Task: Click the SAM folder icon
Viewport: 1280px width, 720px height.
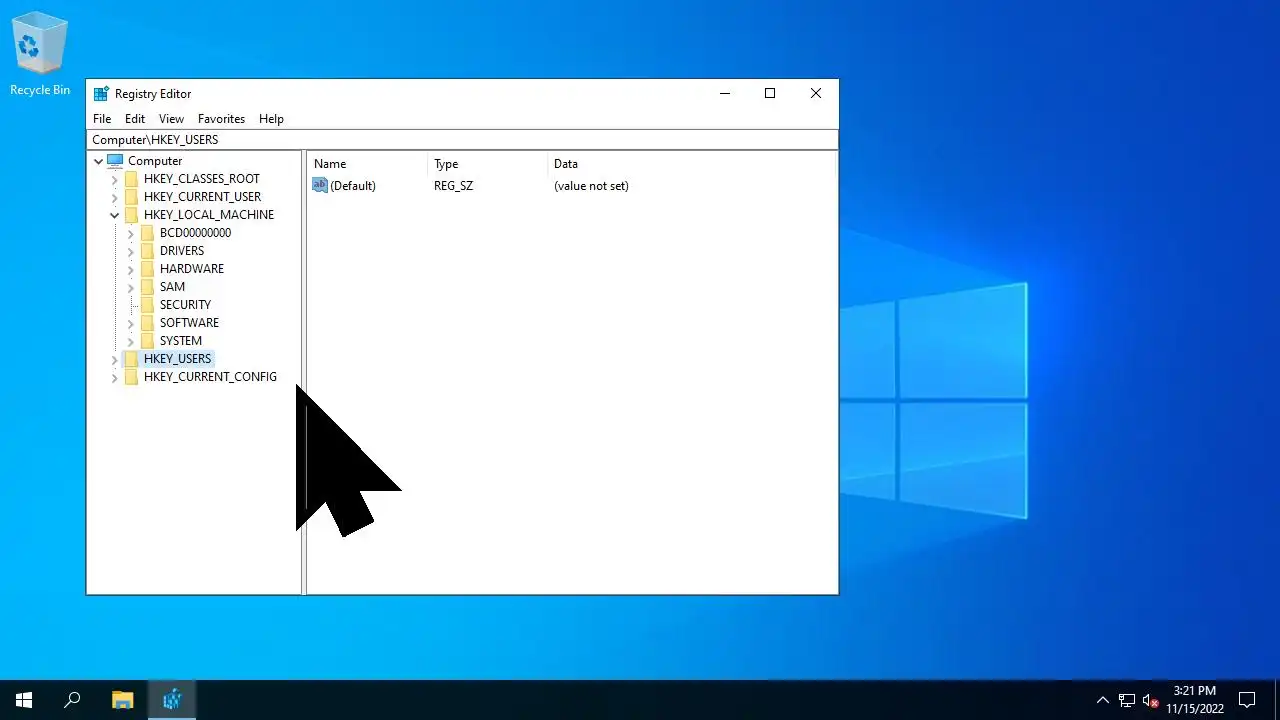Action: pyautogui.click(x=147, y=287)
